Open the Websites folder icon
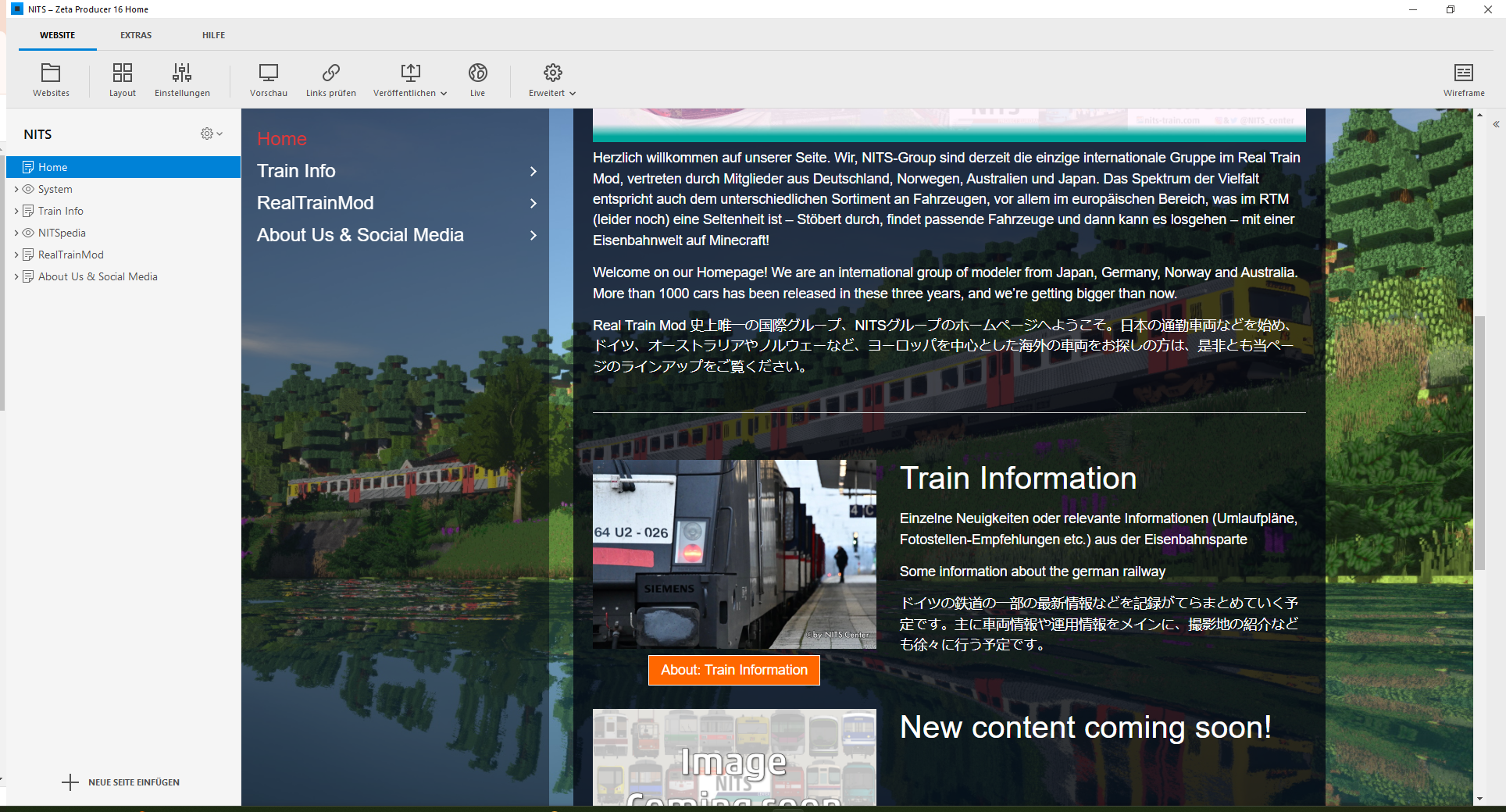 [x=51, y=73]
